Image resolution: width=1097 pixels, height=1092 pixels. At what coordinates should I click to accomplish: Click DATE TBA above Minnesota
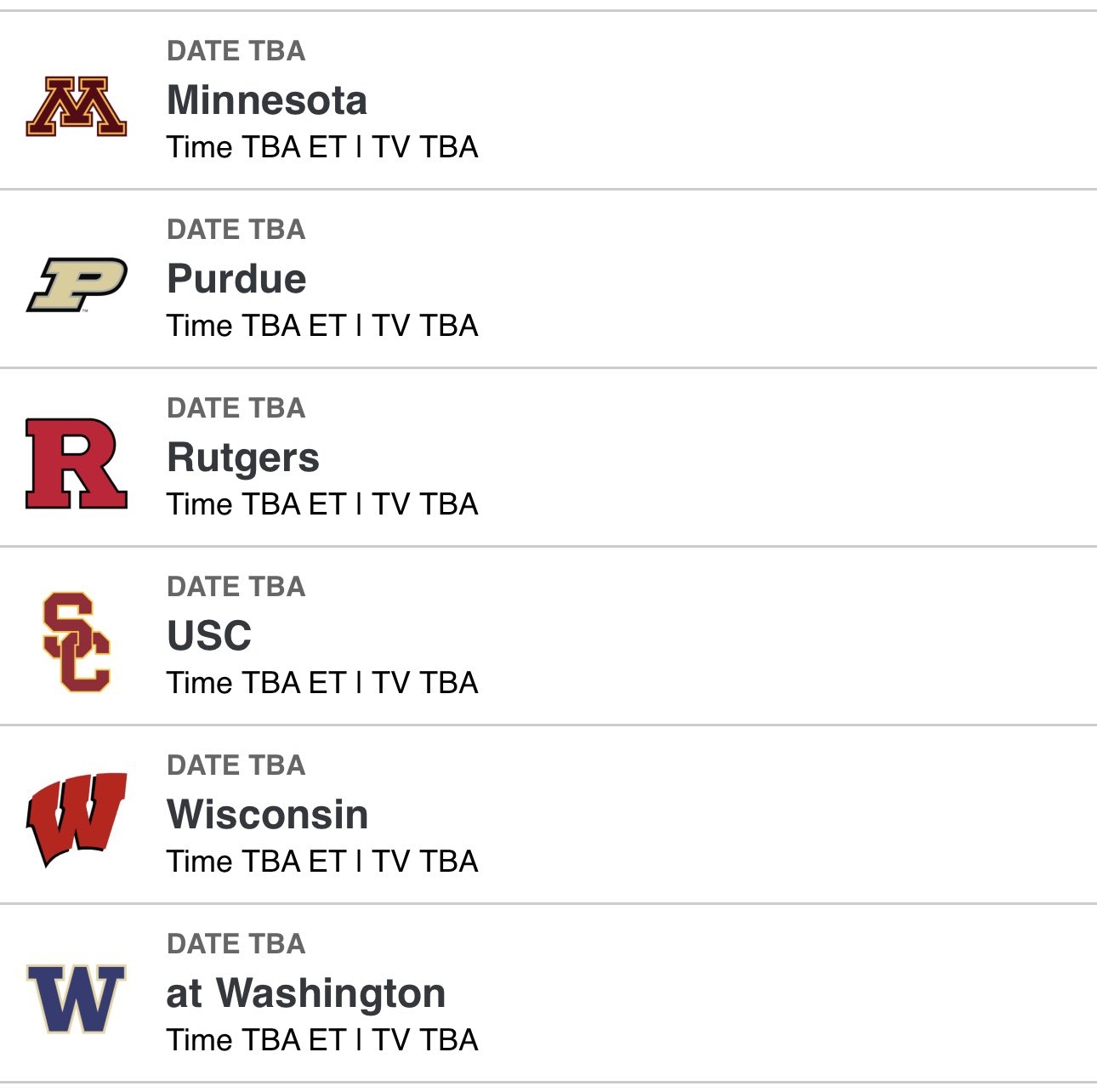pos(236,51)
